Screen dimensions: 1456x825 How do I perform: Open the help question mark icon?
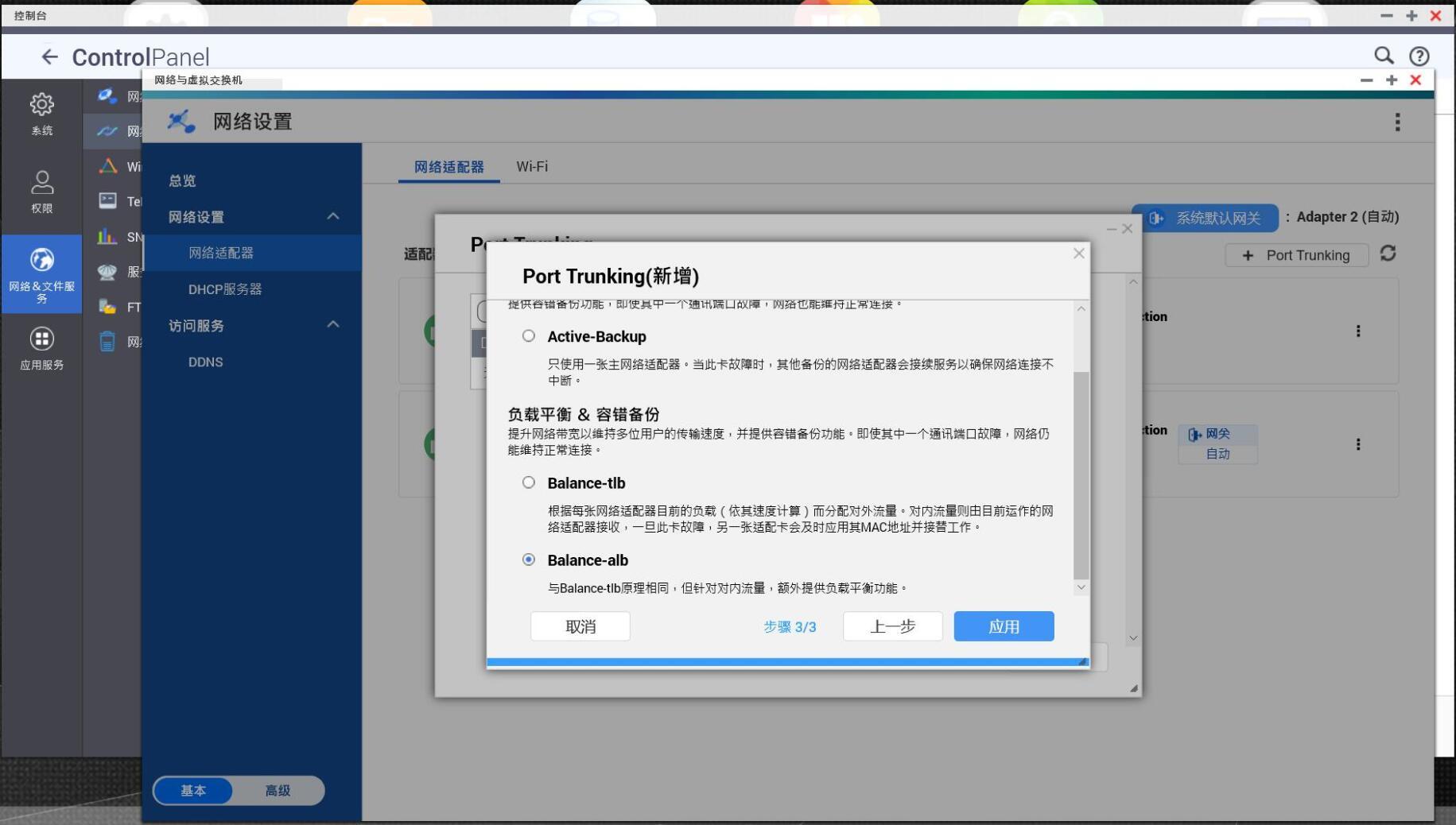point(1419,56)
